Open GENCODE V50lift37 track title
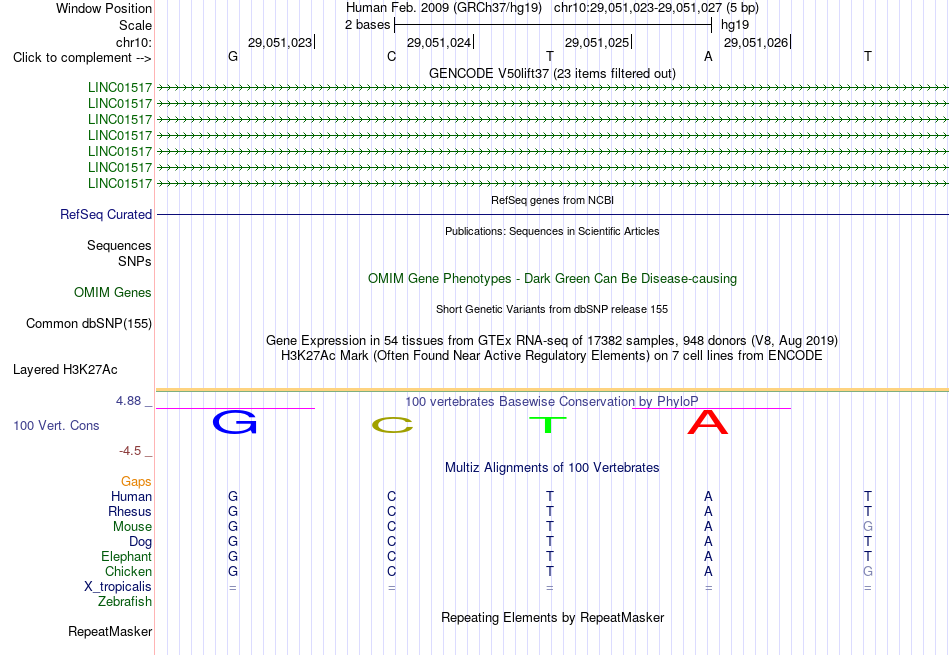The image size is (950, 655). coord(552,73)
